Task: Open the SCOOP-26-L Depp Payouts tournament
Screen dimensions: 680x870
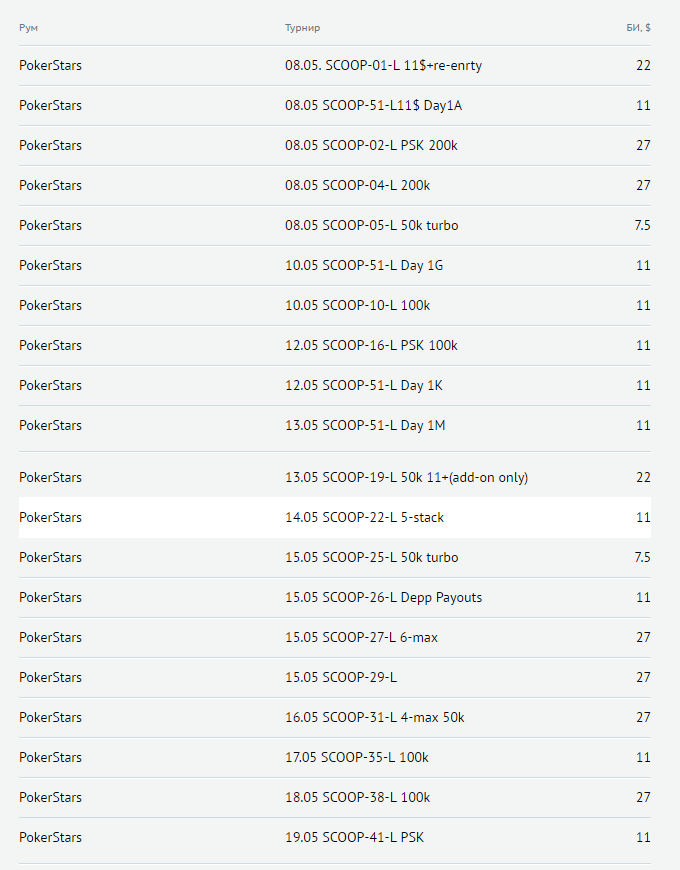Action: point(383,598)
